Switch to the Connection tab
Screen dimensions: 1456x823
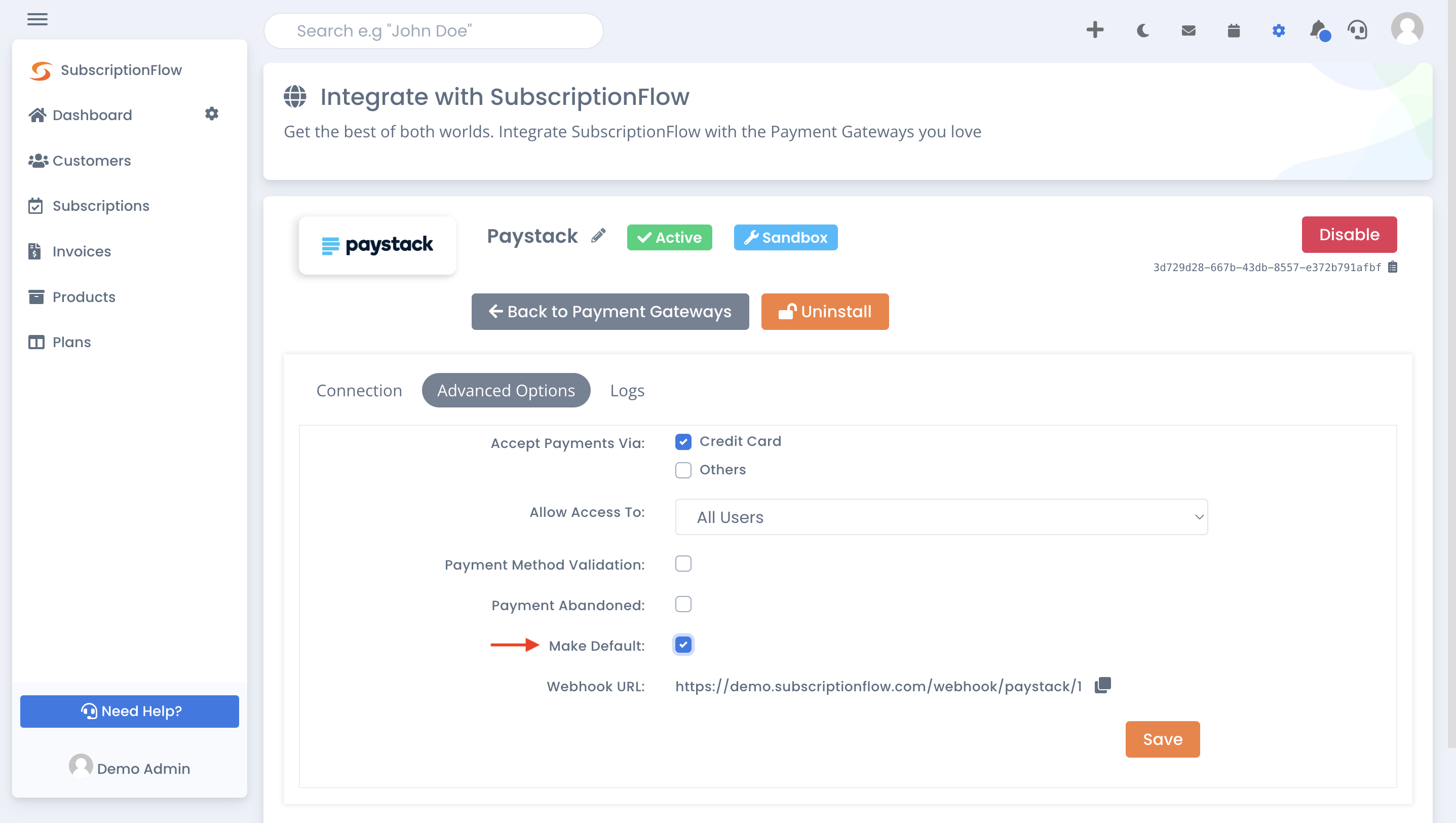click(x=360, y=390)
